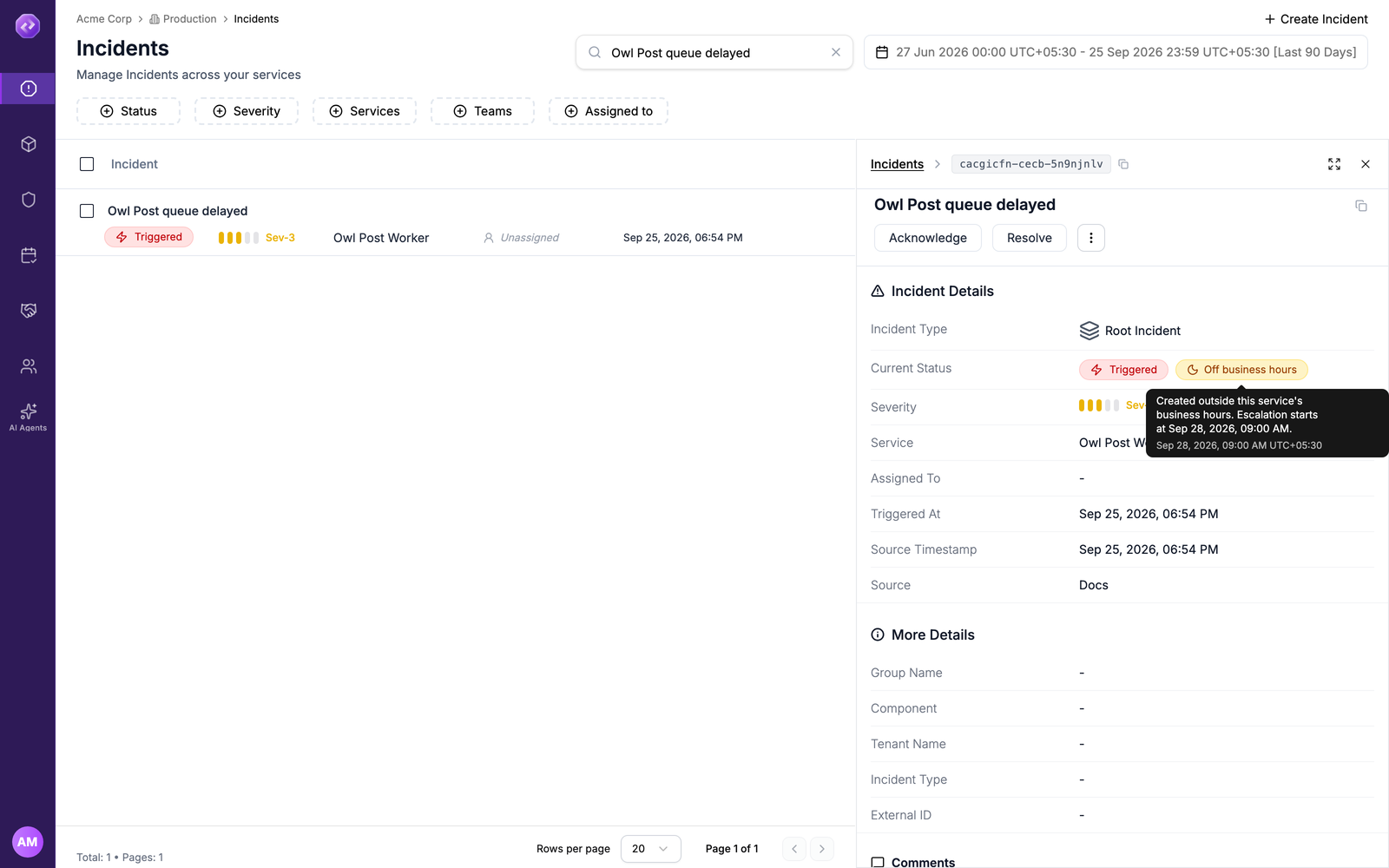The height and width of the screenshot is (868, 1389).
Task: Close the incident details panel
Action: tap(1366, 164)
